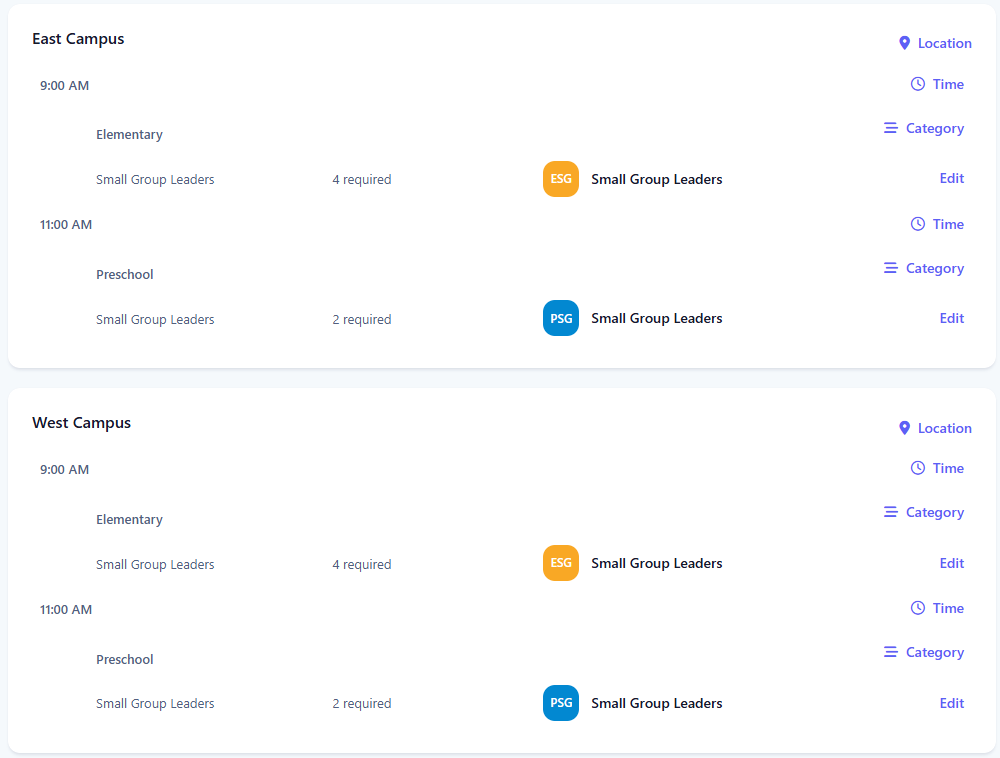Click the 11:00 AM label under West Campus
The image size is (1000, 758).
click(x=66, y=609)
